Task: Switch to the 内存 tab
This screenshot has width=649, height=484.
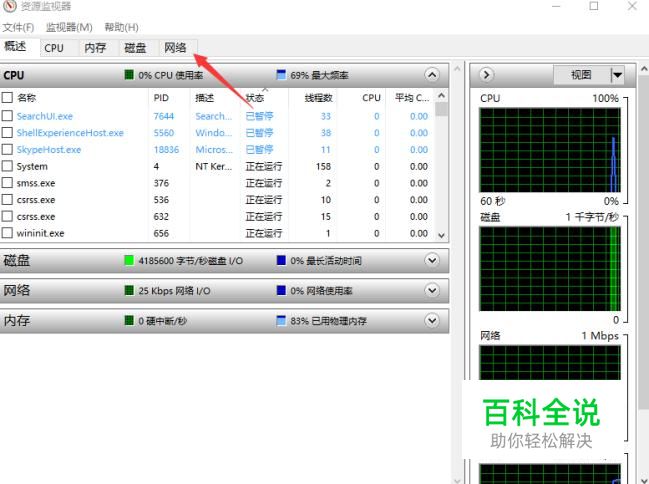Action: point(95,48)
